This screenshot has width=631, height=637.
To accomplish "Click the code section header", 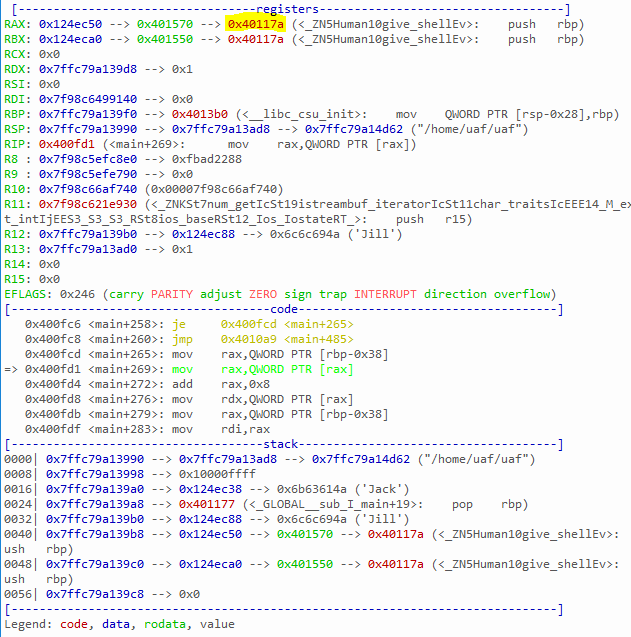I will click(284, 310).
